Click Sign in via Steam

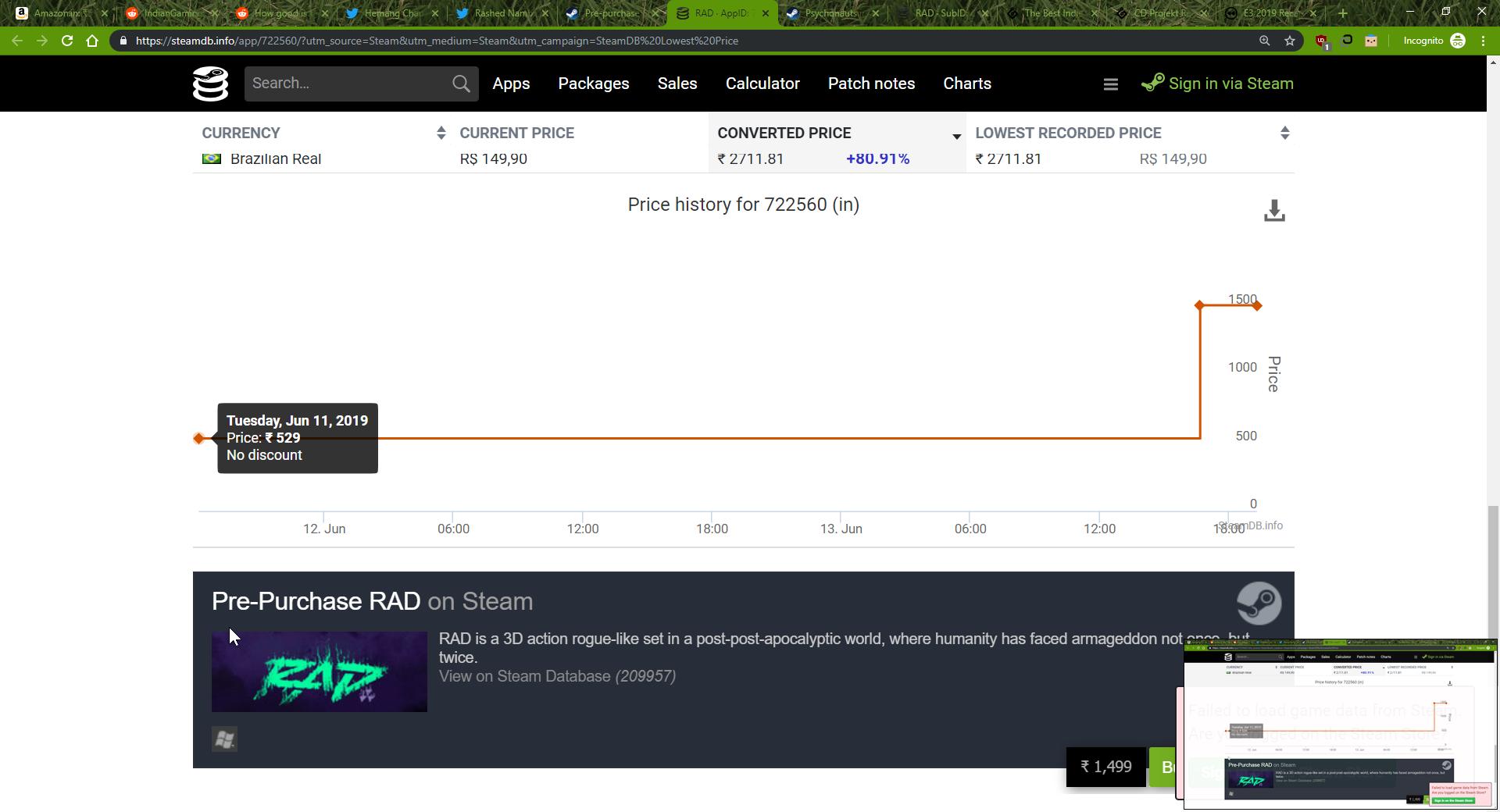click(x=1217, y=84)
